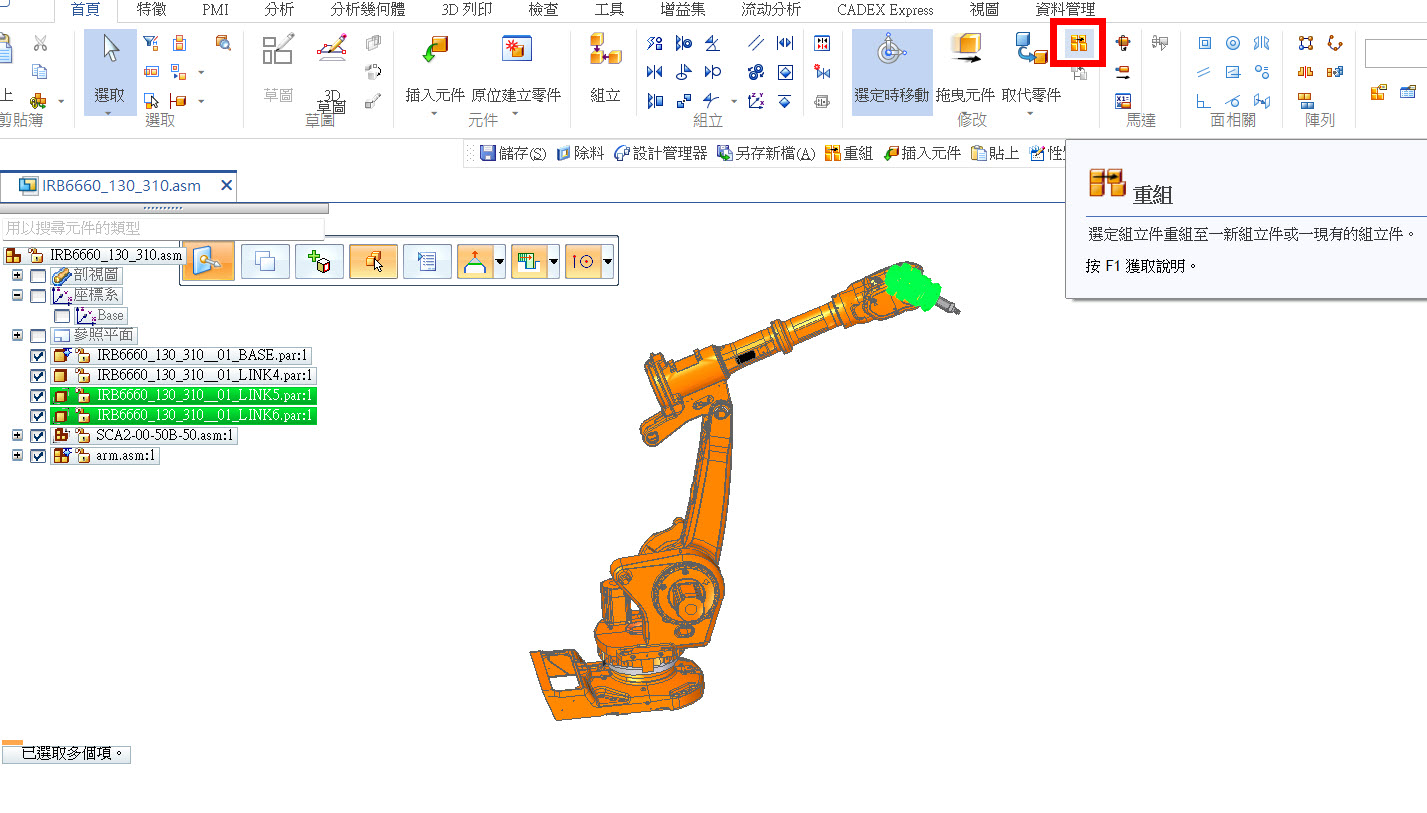Viewport: 1427px width, 813px height.
Task: Click the 組立 (Assemble) tool icon
Action: 605,50
